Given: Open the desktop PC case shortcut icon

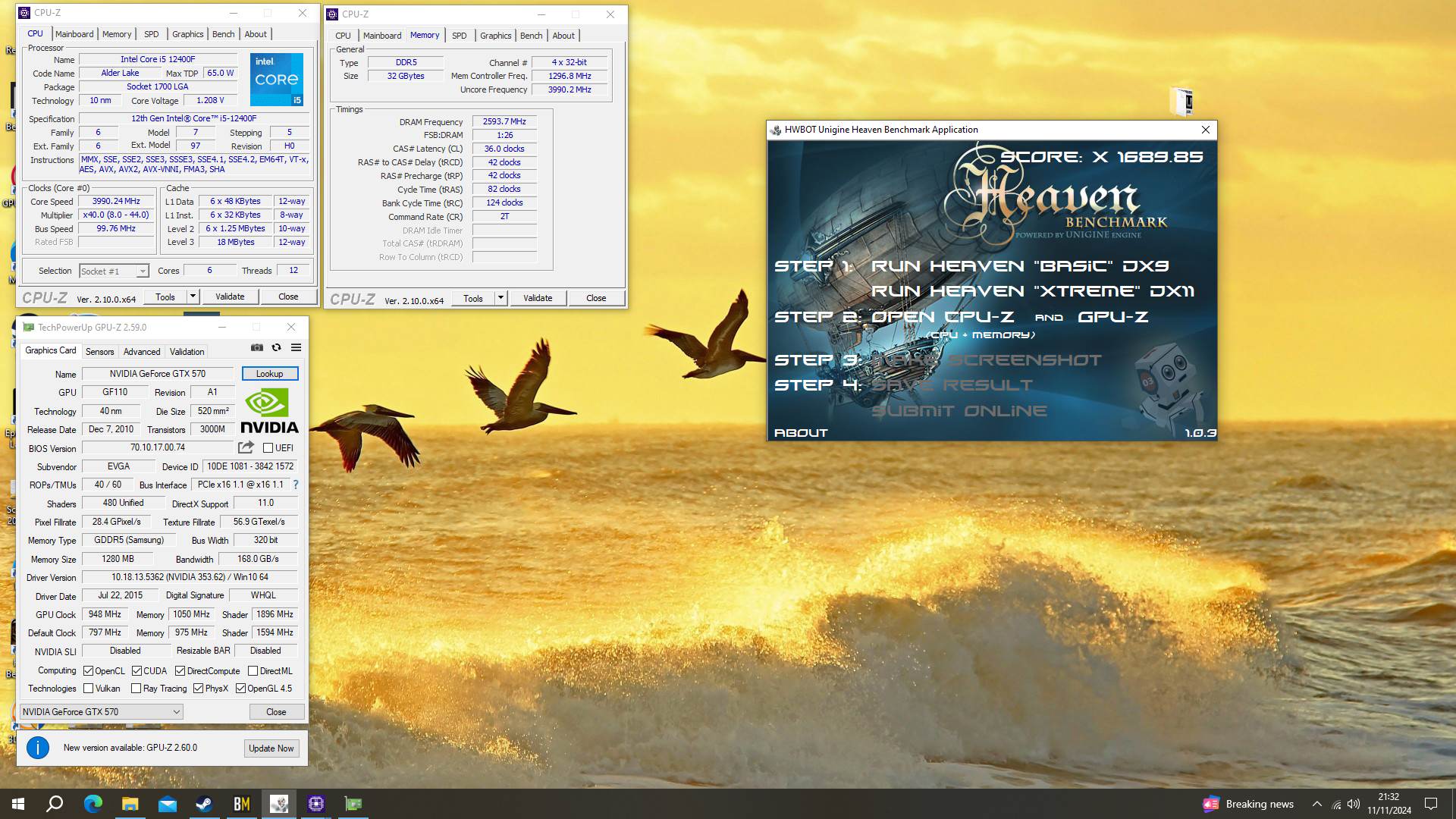Looking at the screenshot, I should point(1182,101).
